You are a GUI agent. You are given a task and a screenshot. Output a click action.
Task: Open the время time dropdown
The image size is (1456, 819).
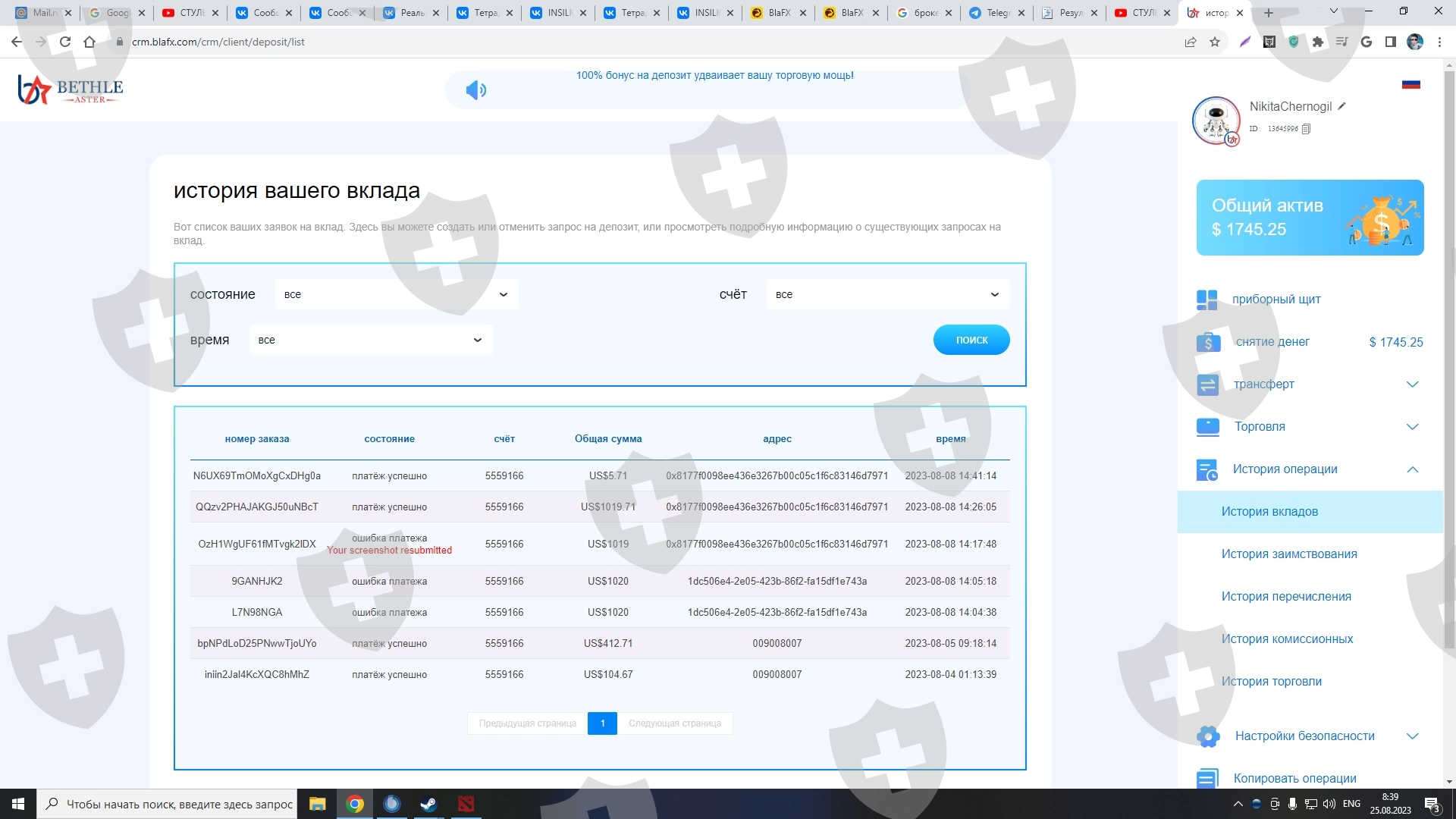point(371,340)
